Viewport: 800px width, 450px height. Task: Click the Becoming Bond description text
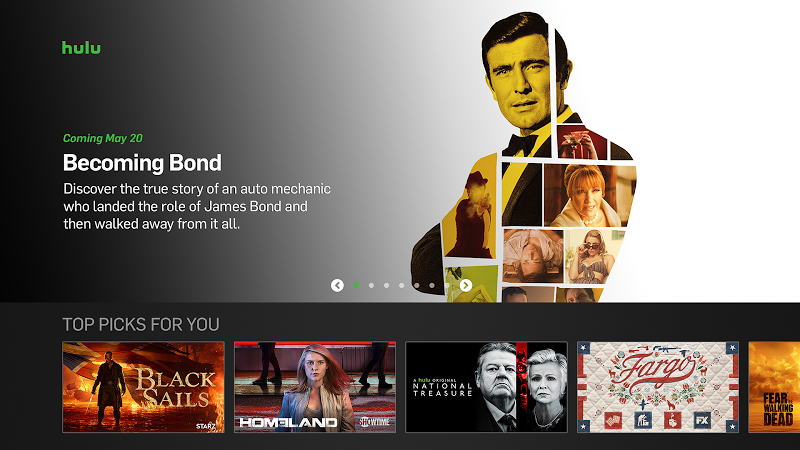click(x=197, y=206)
